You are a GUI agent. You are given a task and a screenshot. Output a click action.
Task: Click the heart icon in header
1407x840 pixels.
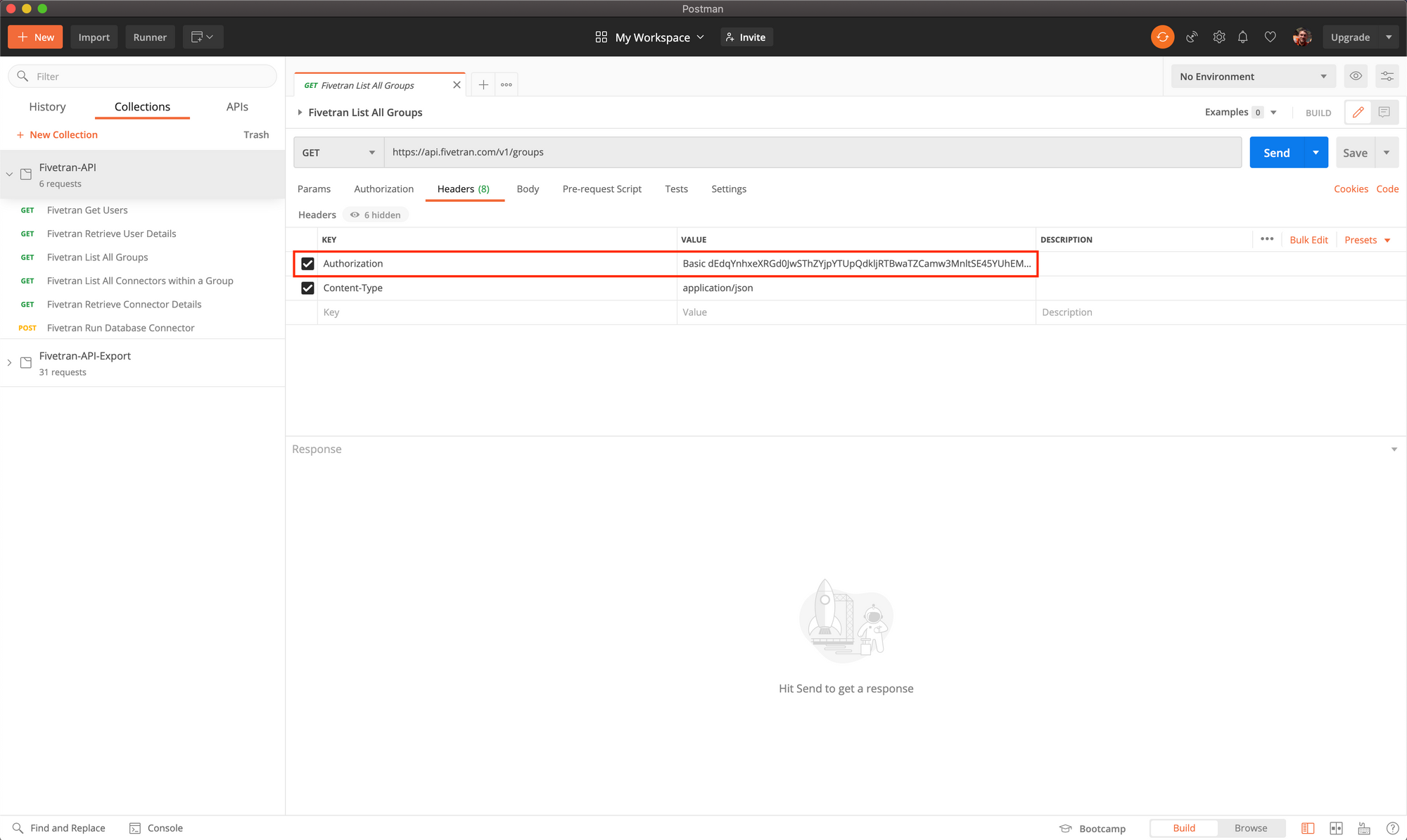(x=1270, y=37)
